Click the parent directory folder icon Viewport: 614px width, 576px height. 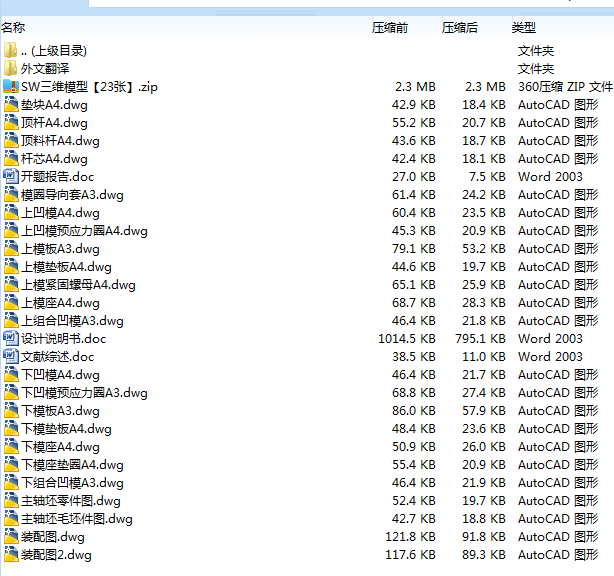click(11, 50)
